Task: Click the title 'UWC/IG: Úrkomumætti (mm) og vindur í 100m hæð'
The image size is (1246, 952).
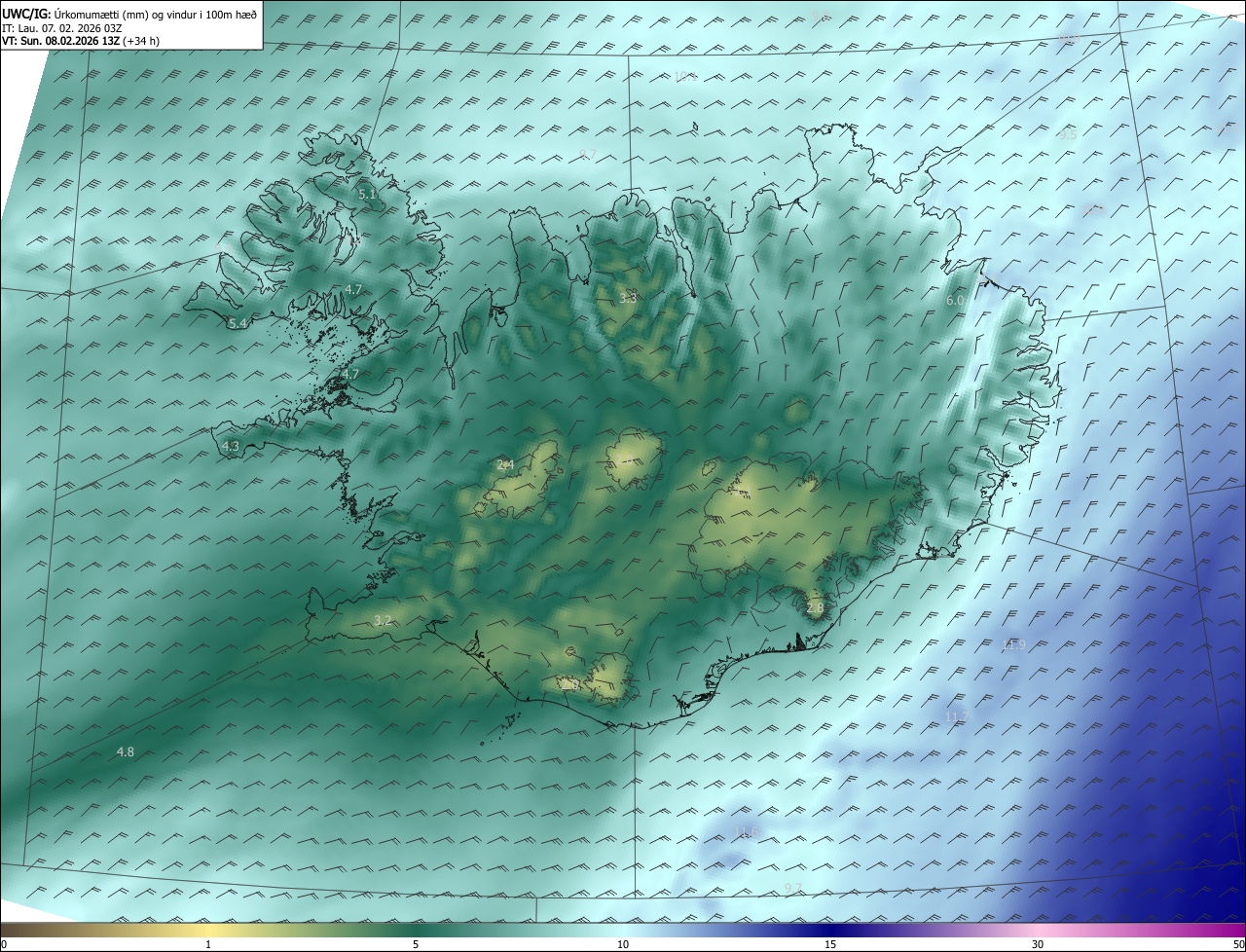Action: 129,15
